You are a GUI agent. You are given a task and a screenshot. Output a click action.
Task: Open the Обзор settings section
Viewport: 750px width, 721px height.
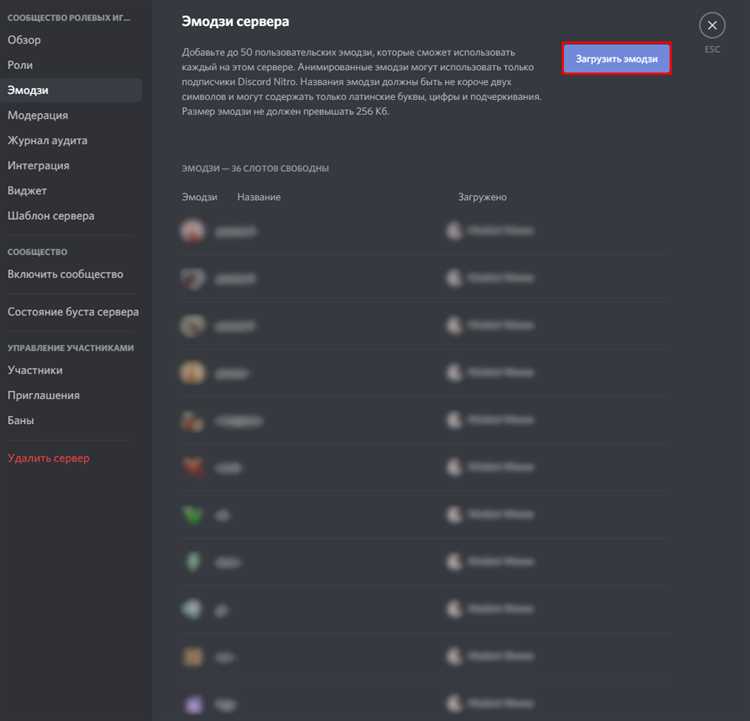[x=24, y=40]
